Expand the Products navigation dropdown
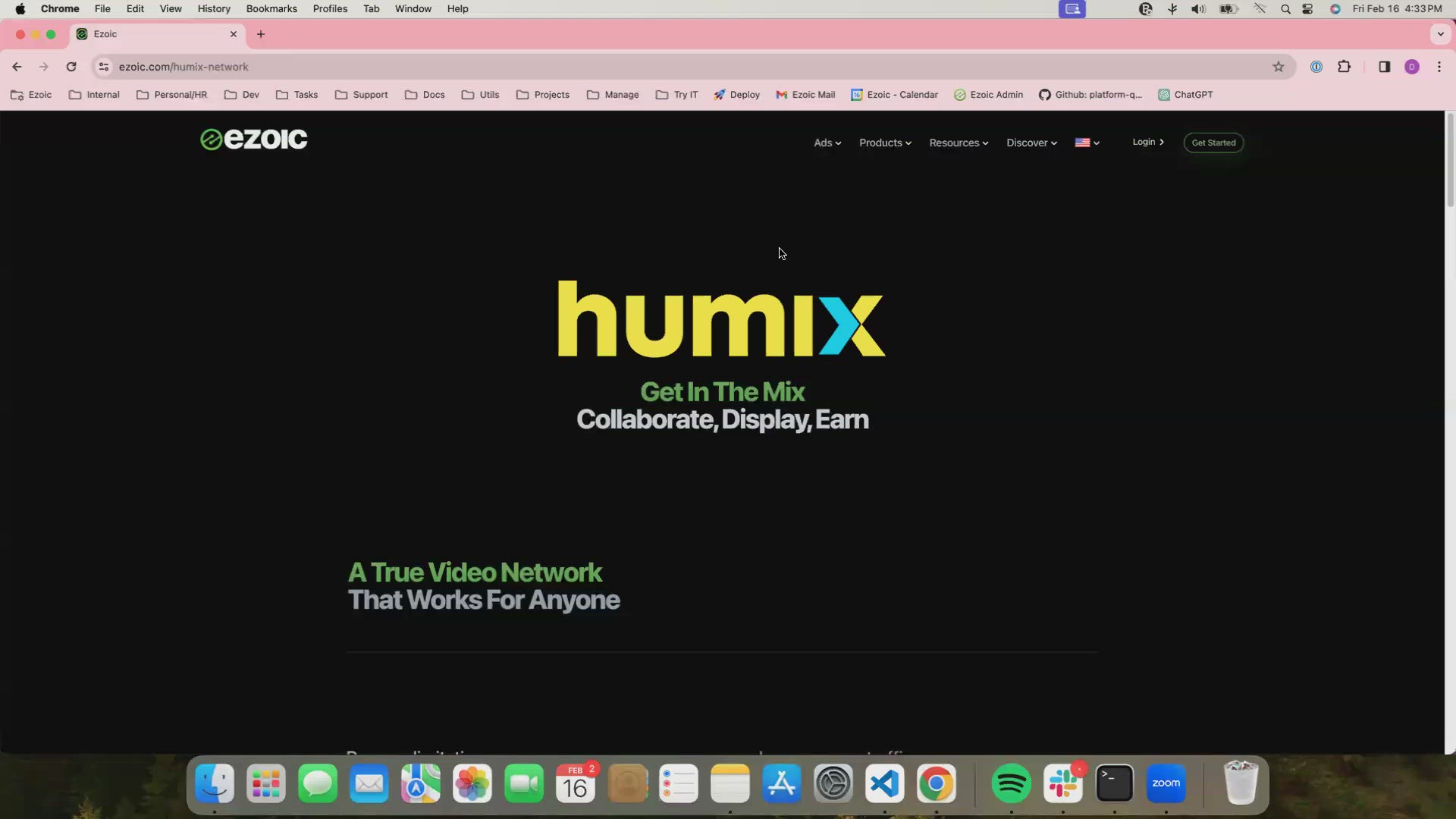The height and width of the screenshot is (819, 1456). tap(884, 143)
